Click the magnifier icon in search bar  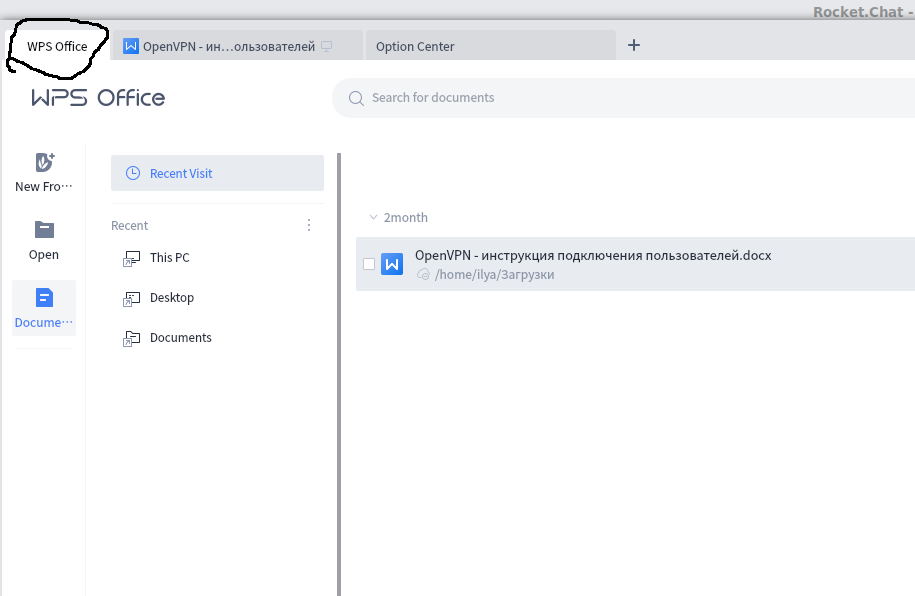tap(356, 98)
